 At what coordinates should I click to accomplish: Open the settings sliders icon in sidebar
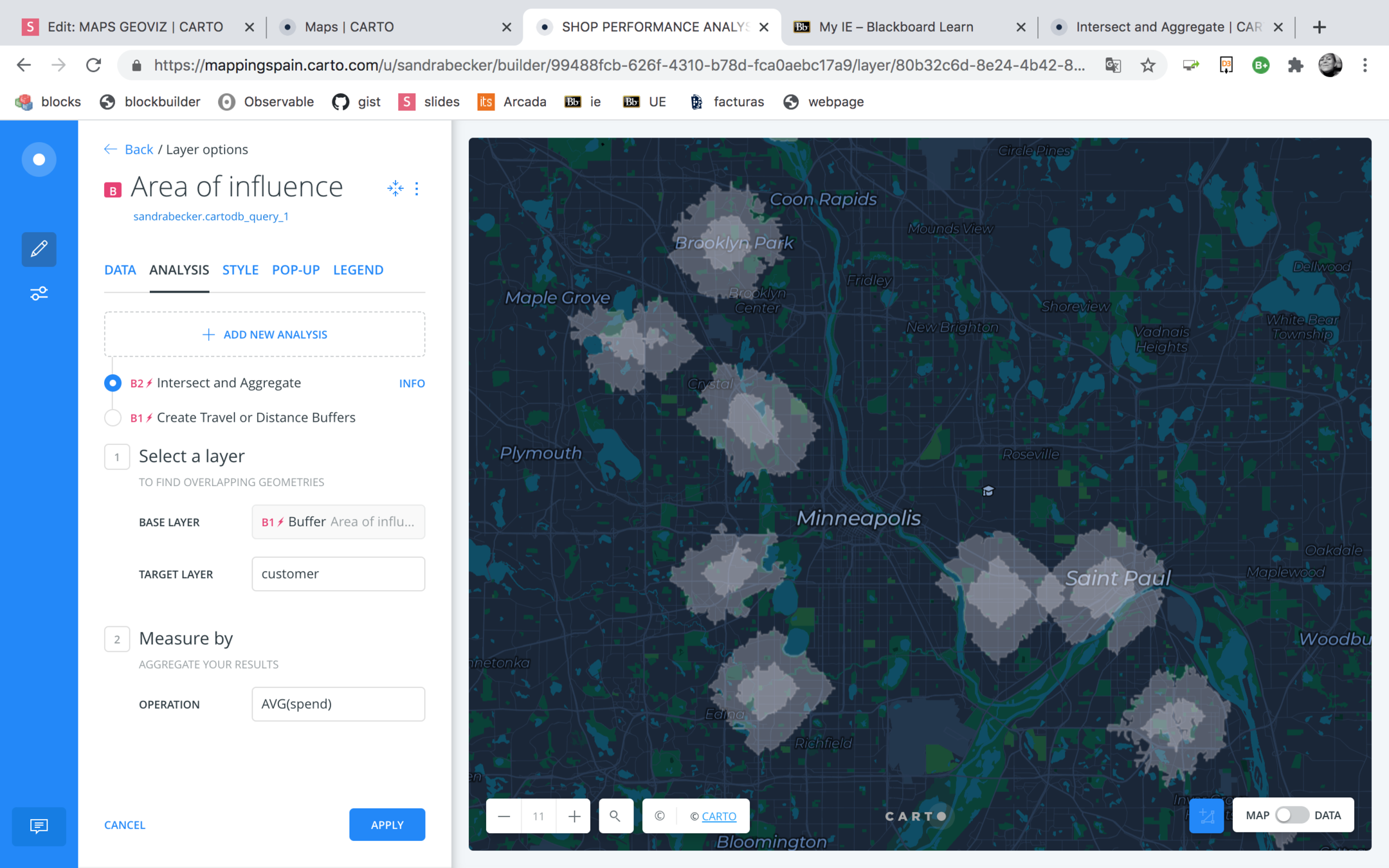pos(39,293)
